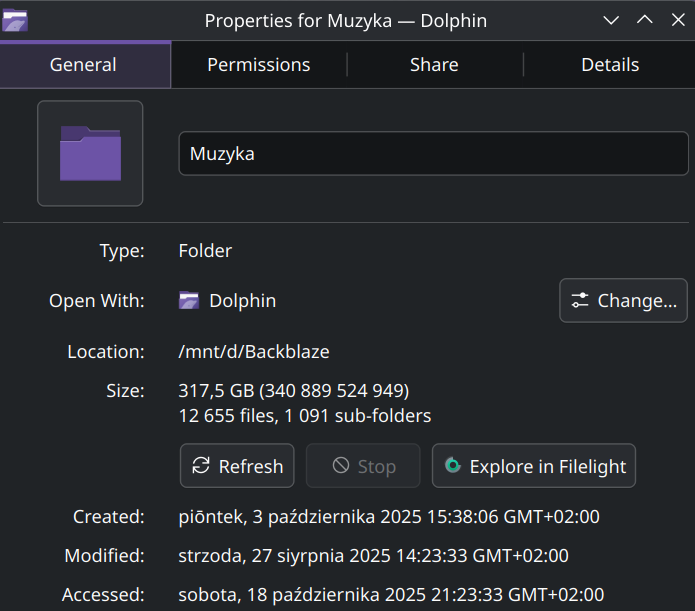Click the Stop button label
The image size is (695, 611).
point(377,466)
